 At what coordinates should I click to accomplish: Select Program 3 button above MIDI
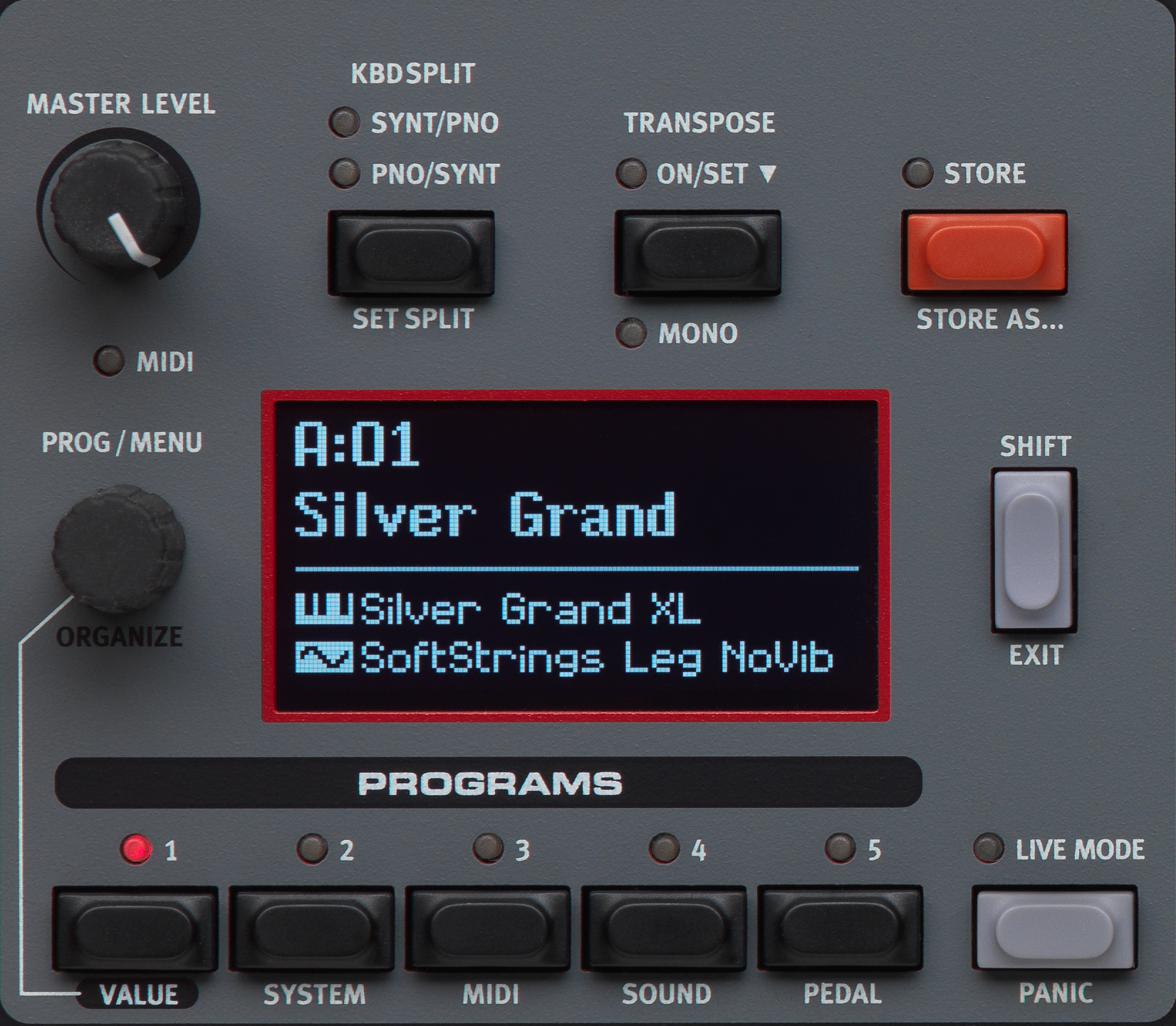pos(488,928)
